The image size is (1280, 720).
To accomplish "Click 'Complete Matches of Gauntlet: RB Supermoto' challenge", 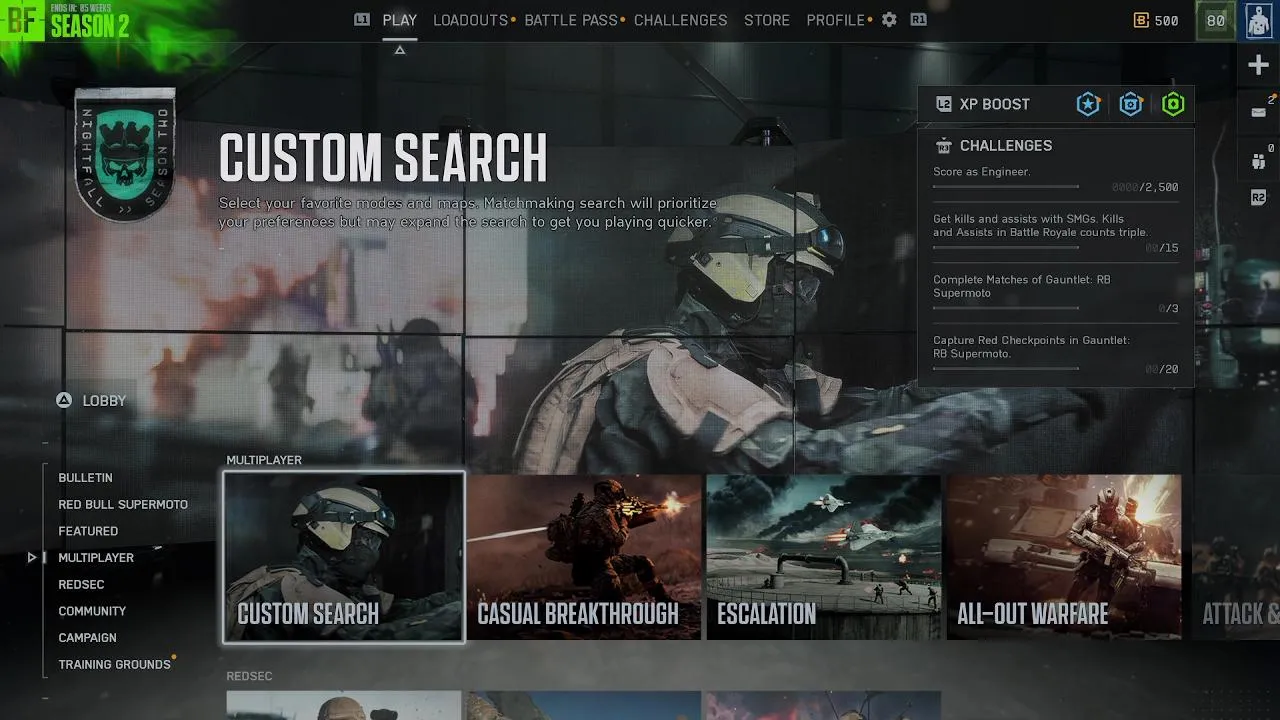I will (x=1022, y=286).
